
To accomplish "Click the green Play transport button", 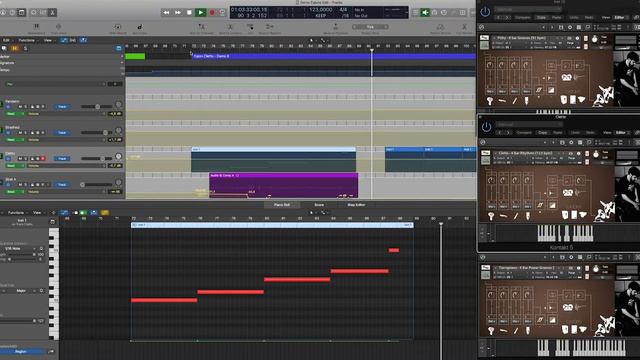I will pyautogui.click(x=200, y=13).
